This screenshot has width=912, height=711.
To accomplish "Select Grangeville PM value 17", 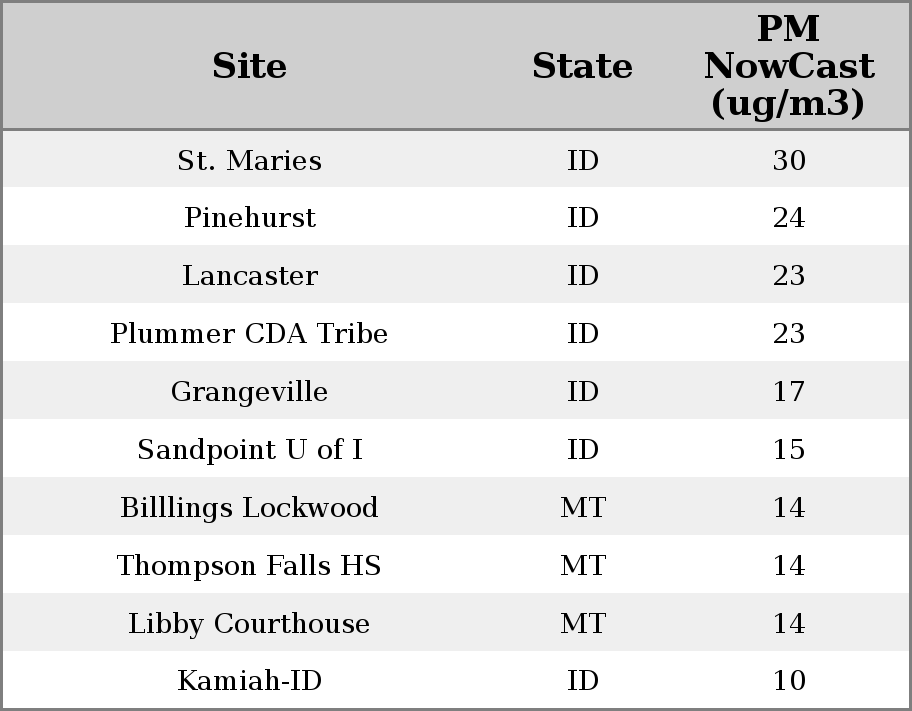I will (788, 391).
